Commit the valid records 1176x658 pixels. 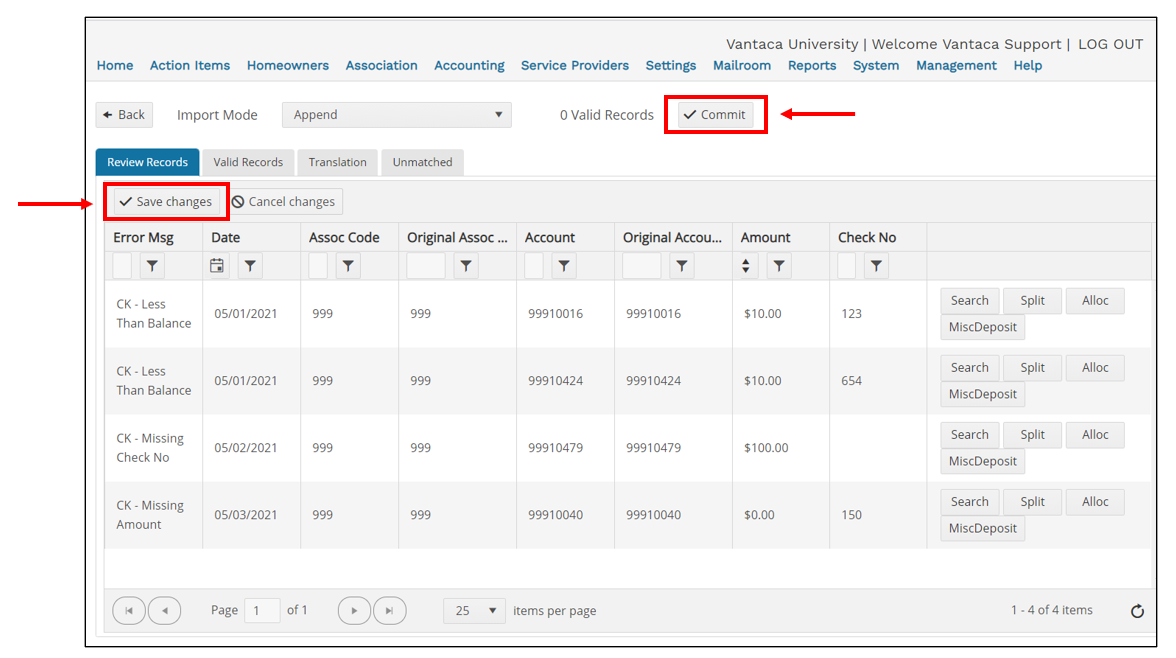pos(716,115)
